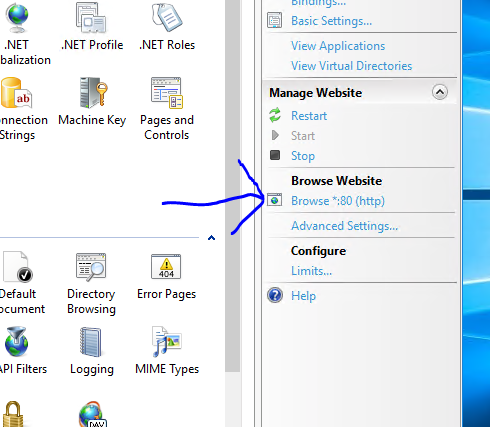
Task: Select the Directory Browsing label text
Action: 91,301
